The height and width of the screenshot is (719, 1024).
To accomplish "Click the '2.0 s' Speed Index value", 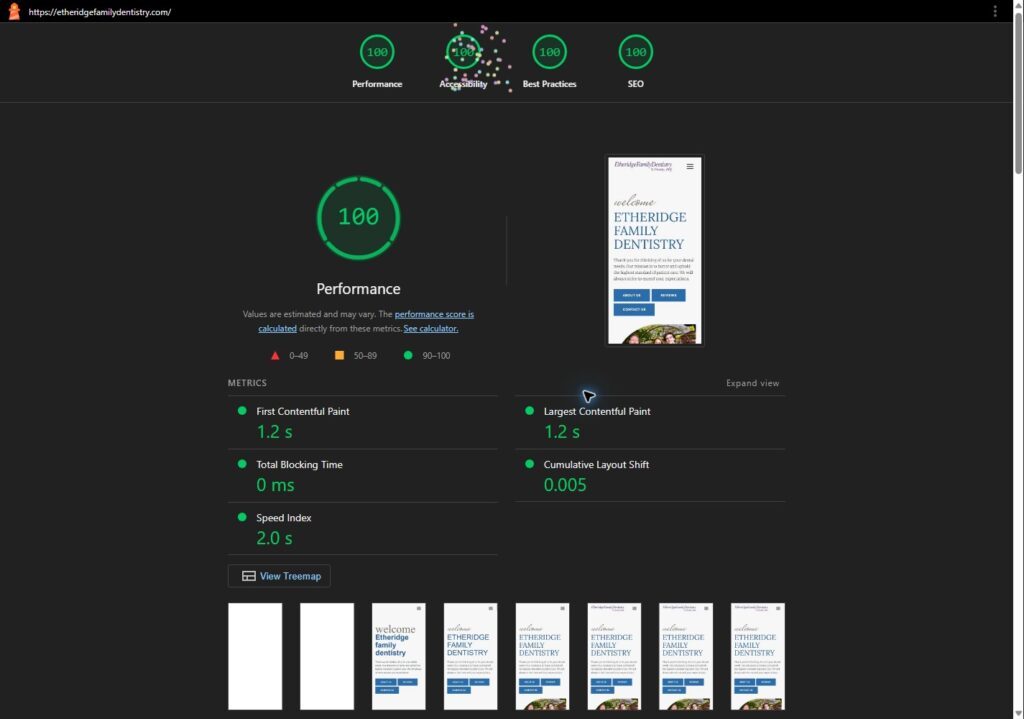I will click(274, 538).
